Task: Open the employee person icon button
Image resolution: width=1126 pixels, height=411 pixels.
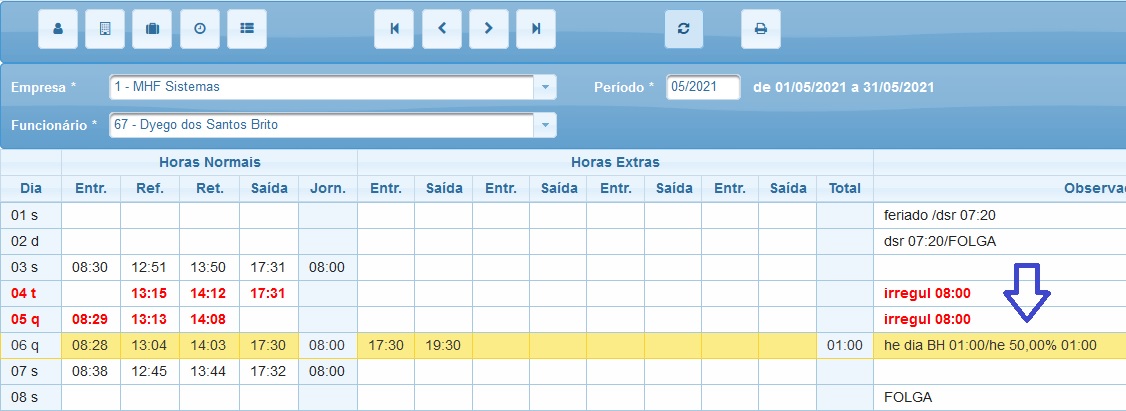Action: tap(57, 29)
